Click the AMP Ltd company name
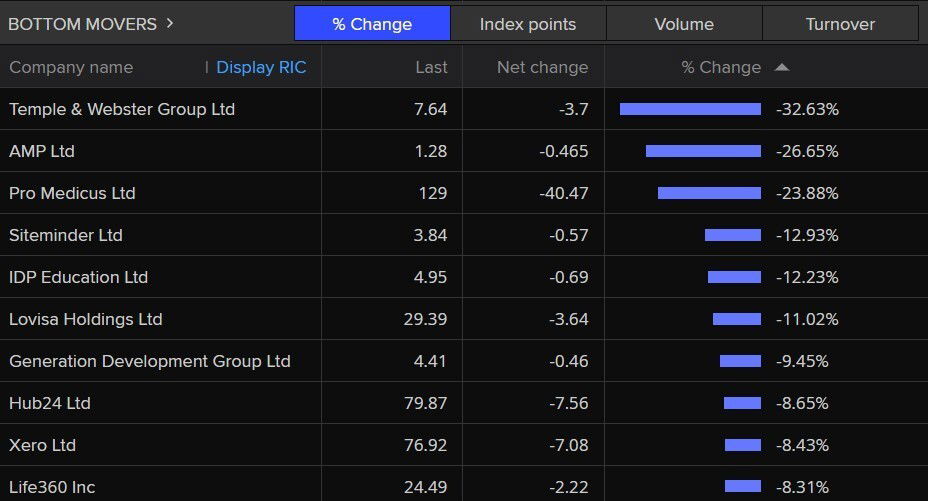928x501 pixels. [42, 151]
